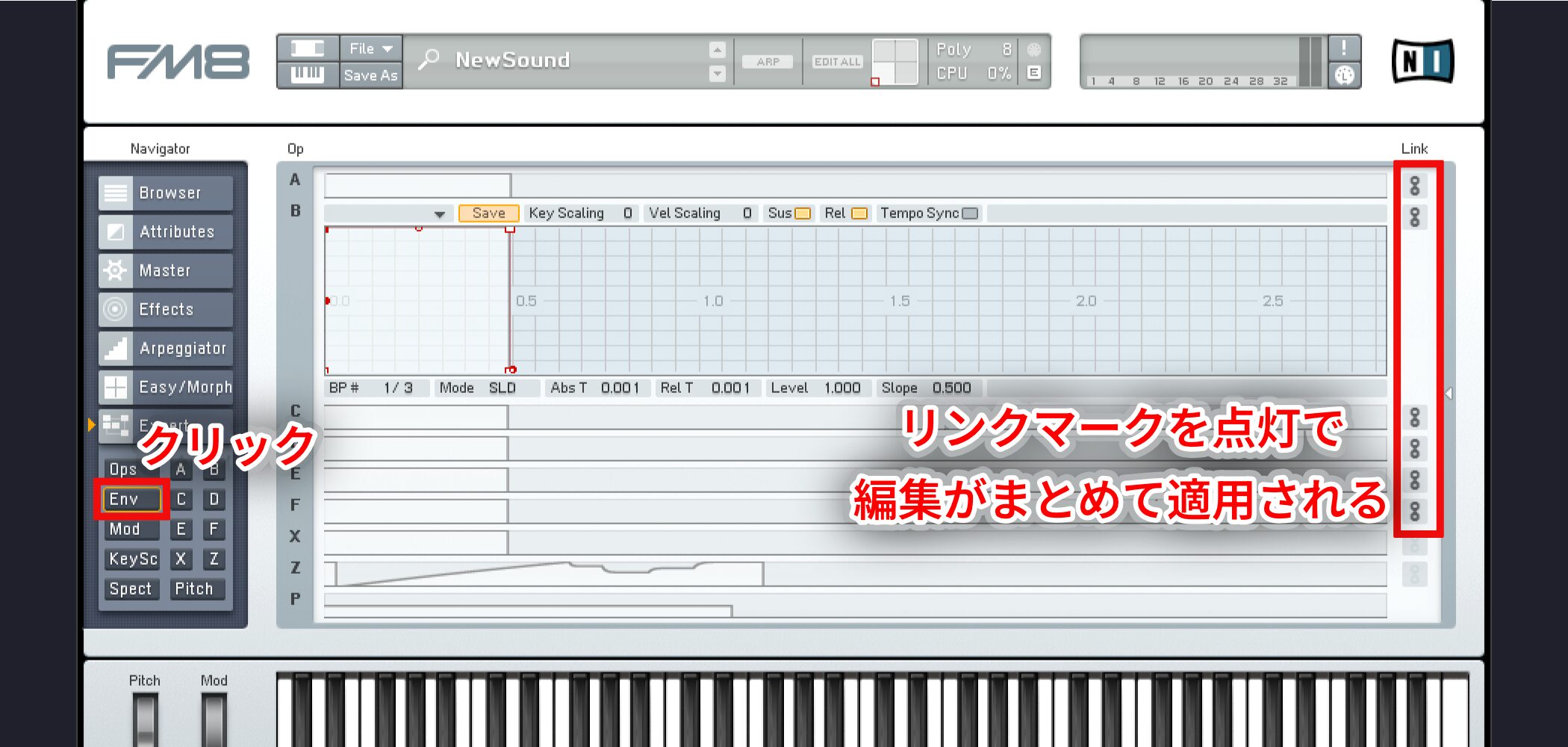1568x747 pixels.
Task: Toggle link icon for operator A
Action: click(x=1414, y=185)
